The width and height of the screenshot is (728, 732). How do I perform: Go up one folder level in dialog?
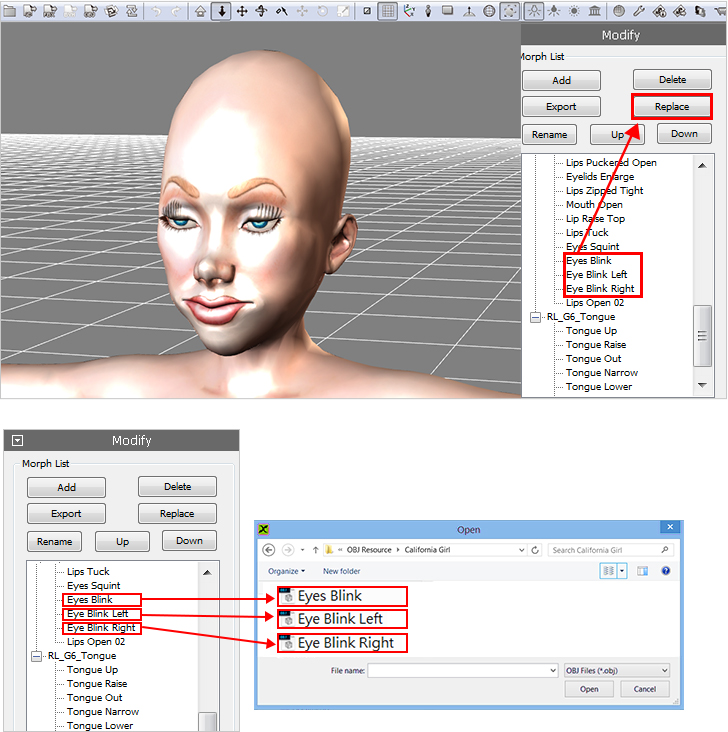[316, 550]
